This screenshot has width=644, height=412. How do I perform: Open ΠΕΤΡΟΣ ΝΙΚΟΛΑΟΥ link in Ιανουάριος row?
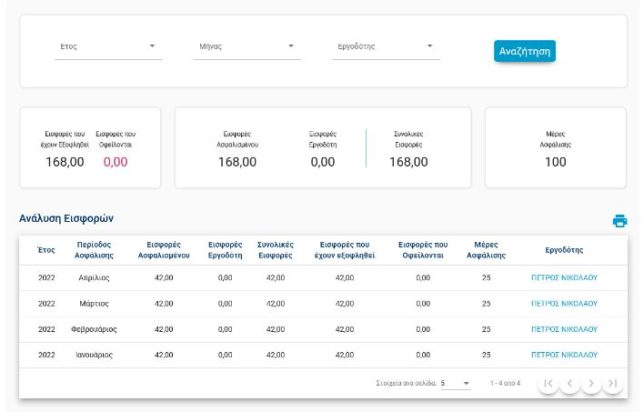pyautogui.click(x=563, y=354)
